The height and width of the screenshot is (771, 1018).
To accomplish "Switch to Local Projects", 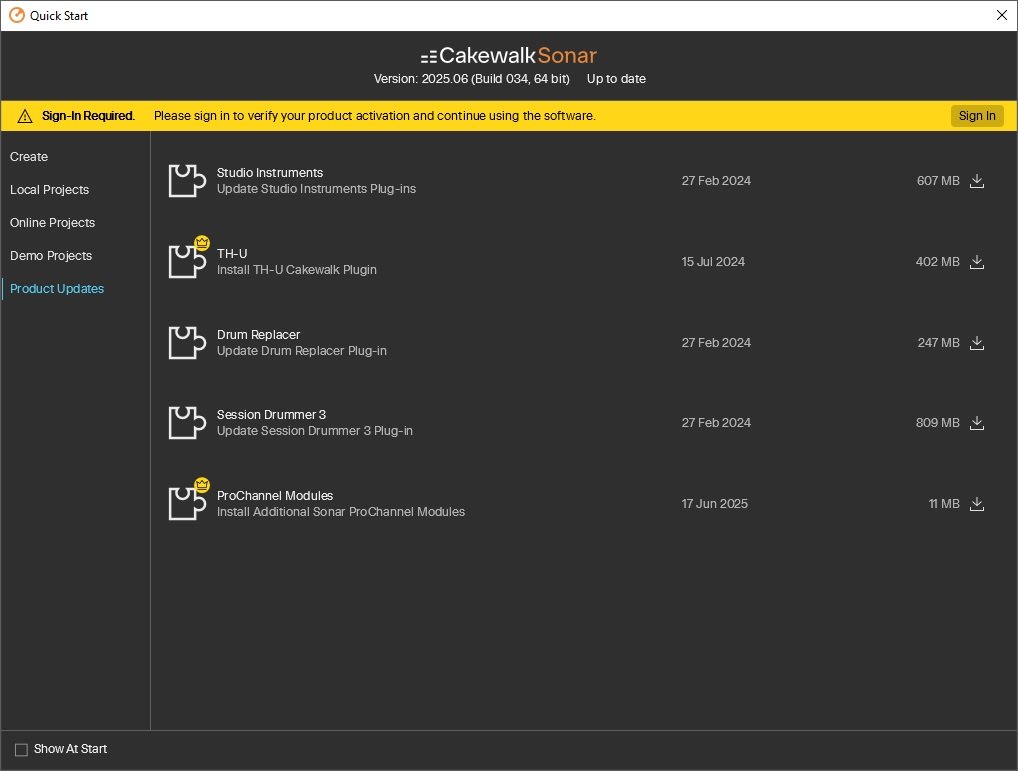I will pos(49,190).
